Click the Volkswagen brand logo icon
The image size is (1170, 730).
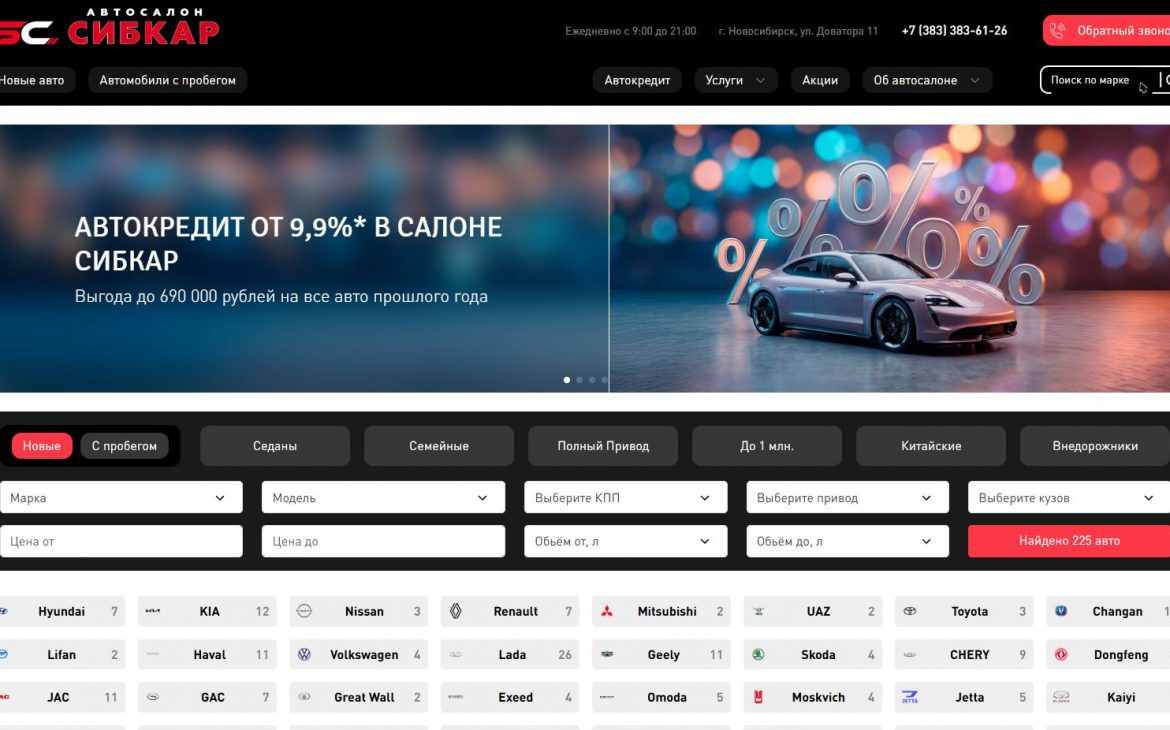click(304, 655)
